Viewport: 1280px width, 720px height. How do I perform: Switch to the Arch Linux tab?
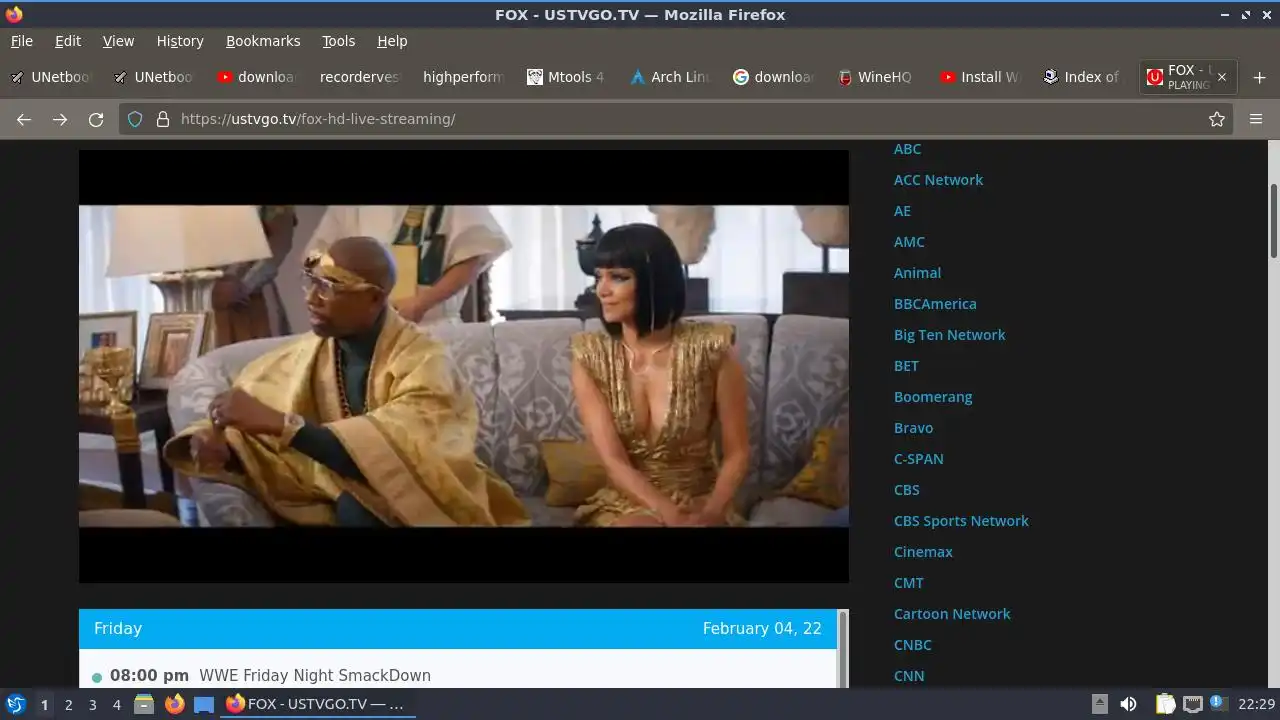tap(670, 77)
